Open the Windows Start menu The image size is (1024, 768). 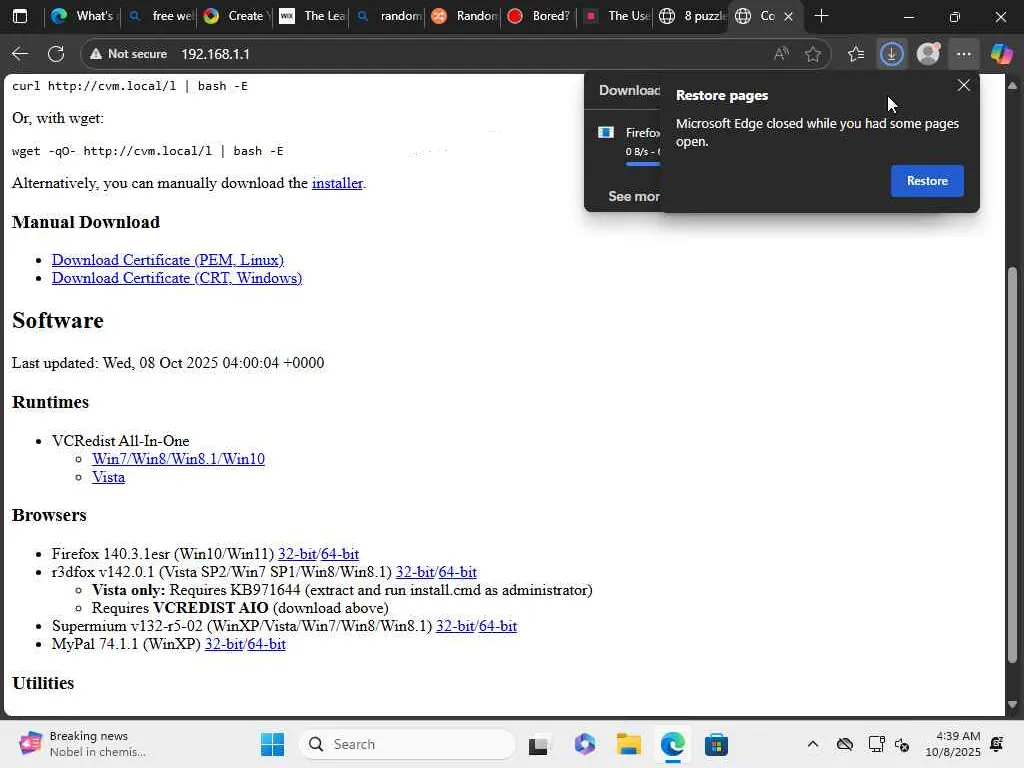pyautogui.click(x=272, y=744)
